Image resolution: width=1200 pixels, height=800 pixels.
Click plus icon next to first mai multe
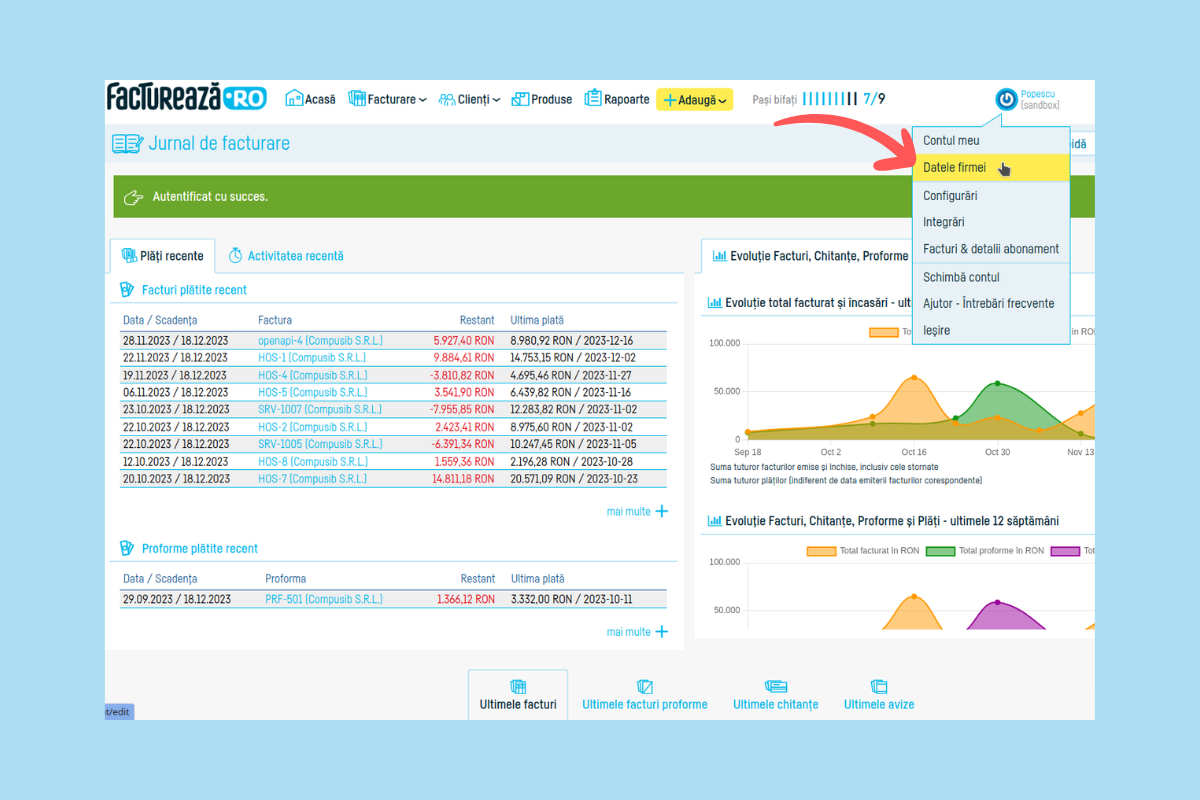(661, 512)
